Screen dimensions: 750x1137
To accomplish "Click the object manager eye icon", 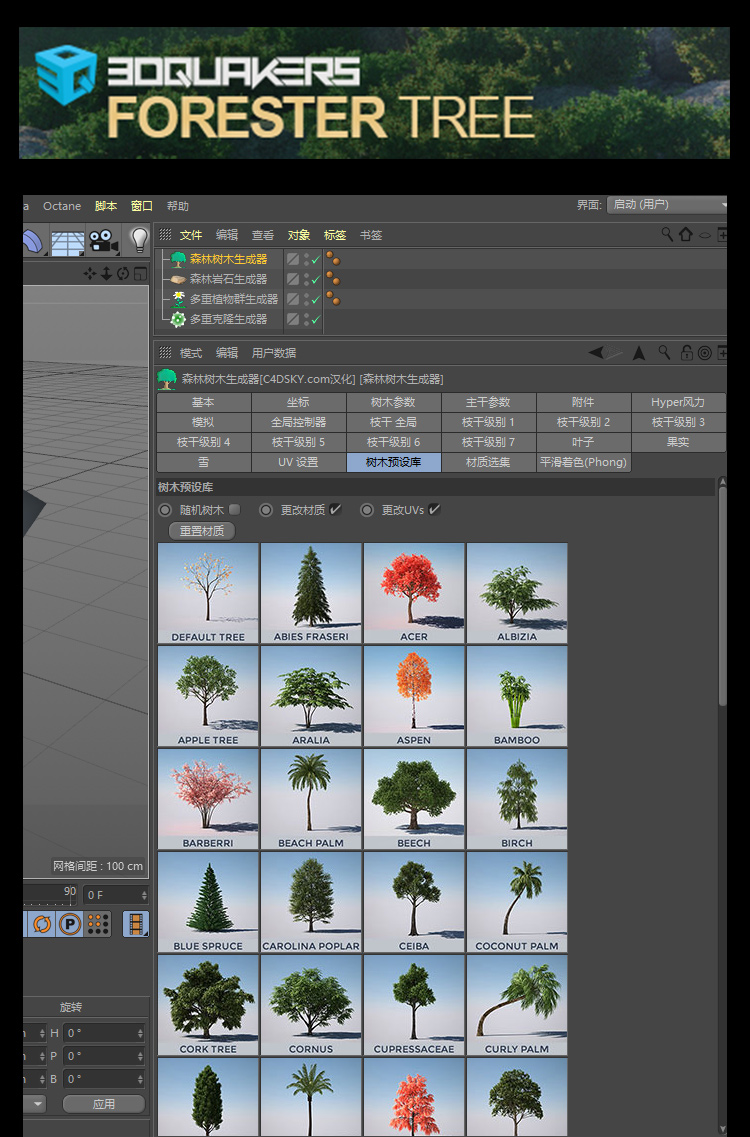I will [704, 235].
